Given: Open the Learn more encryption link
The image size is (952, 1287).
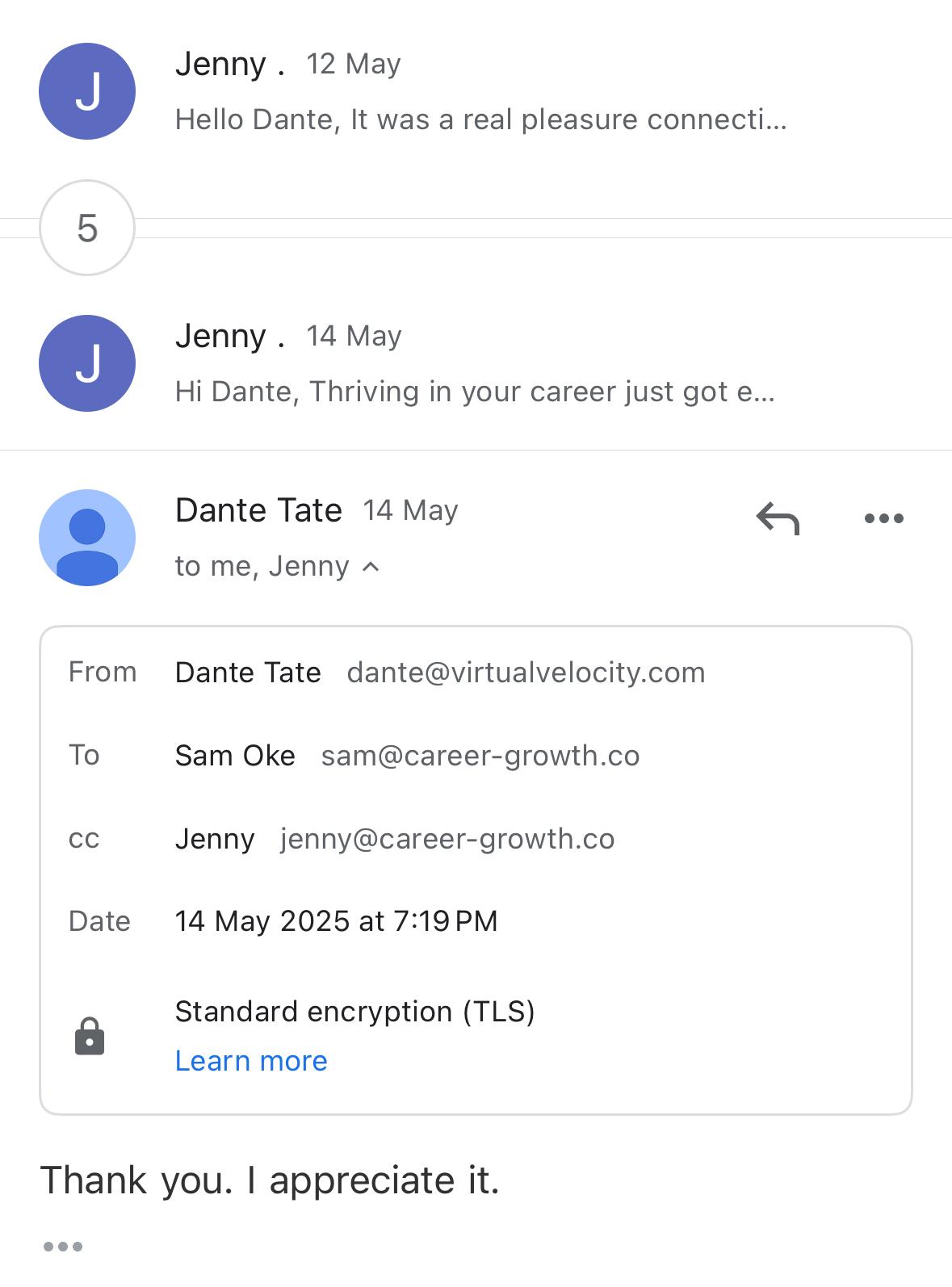Looking at the screenshot, I should 251,1061.
